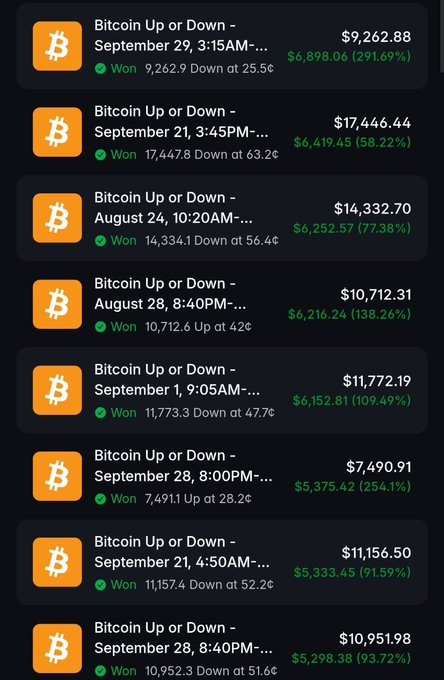This screenshot has width=444, height=680.
Task: Click the Bitcoin icon for September 28, 8:00PM market
Action: tap(57, 476)
